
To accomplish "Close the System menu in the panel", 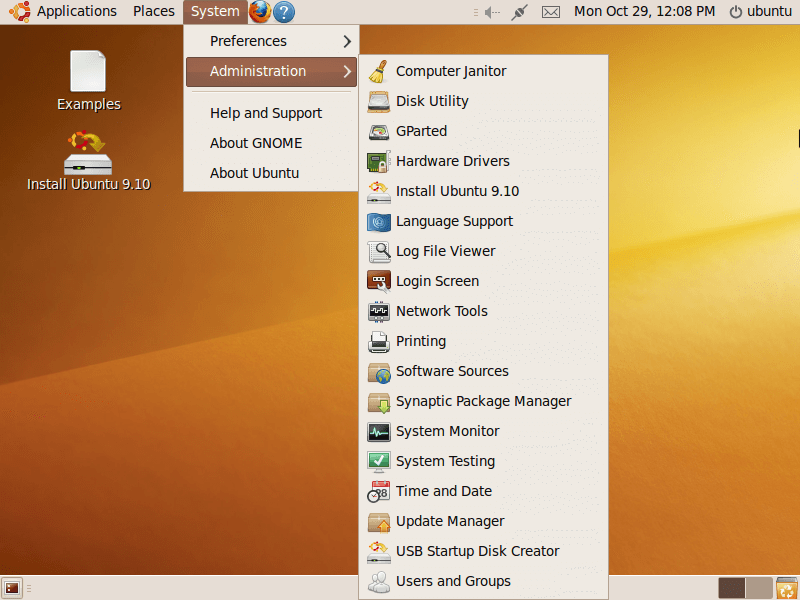I will coord(215,12).
